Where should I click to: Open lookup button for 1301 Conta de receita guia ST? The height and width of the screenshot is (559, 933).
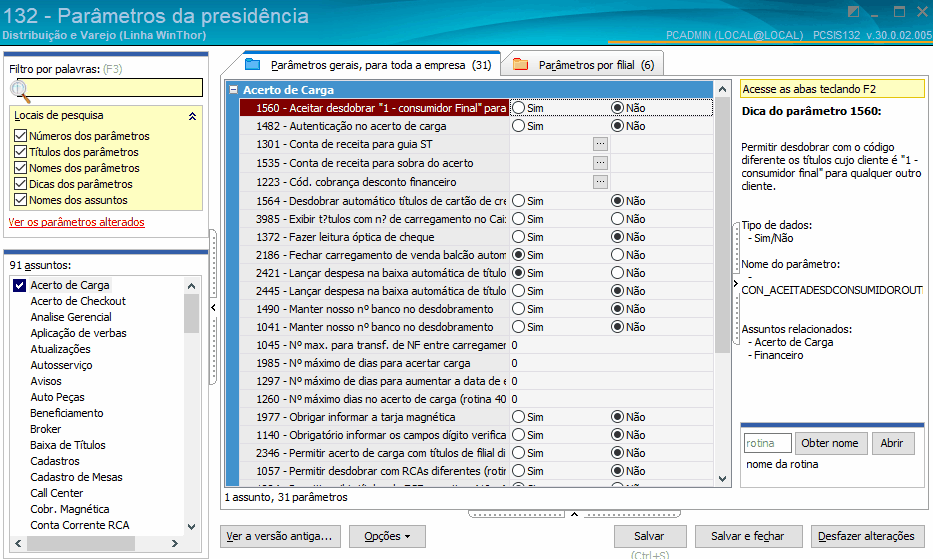click(x=600, y=144)
